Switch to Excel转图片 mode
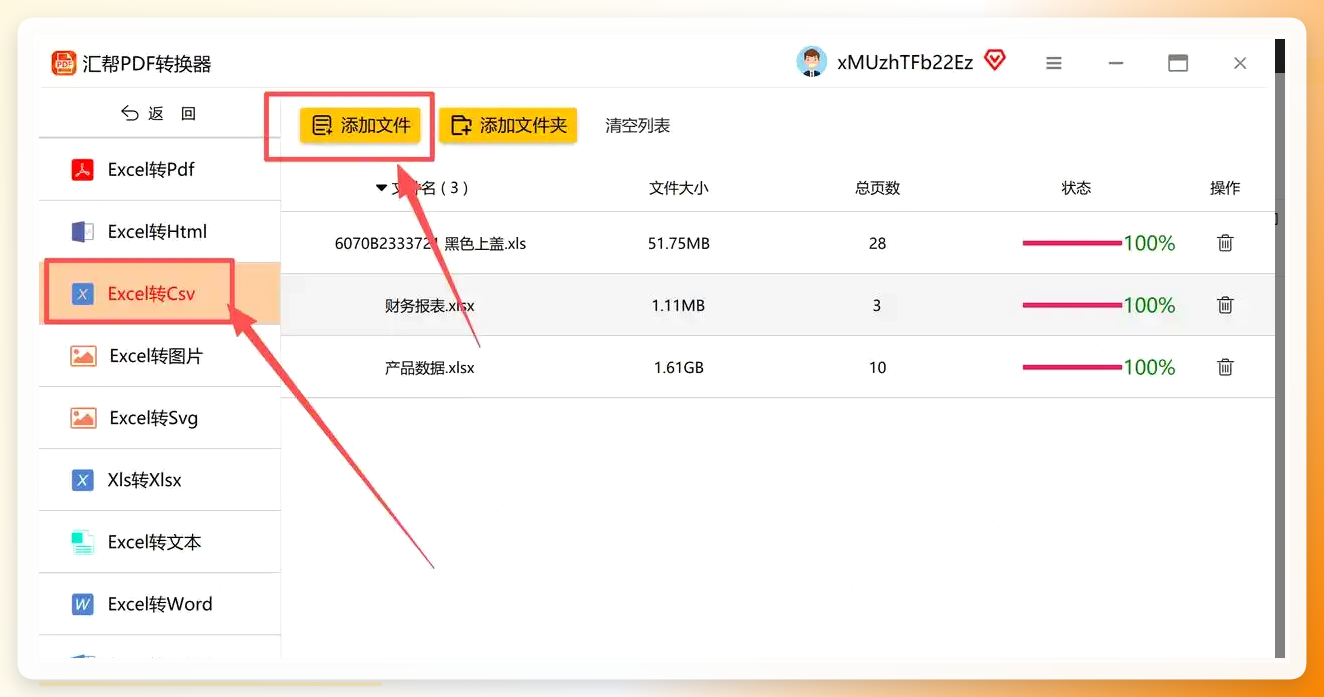The width and height of the screenshot is (1324, 697). coord(159,356)
